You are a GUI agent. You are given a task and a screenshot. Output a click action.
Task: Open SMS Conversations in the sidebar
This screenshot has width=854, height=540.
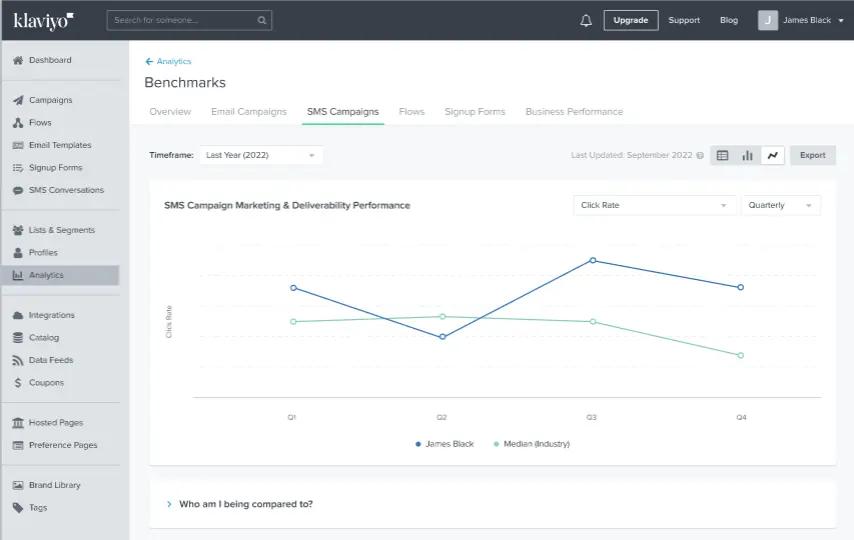point(66,190)
